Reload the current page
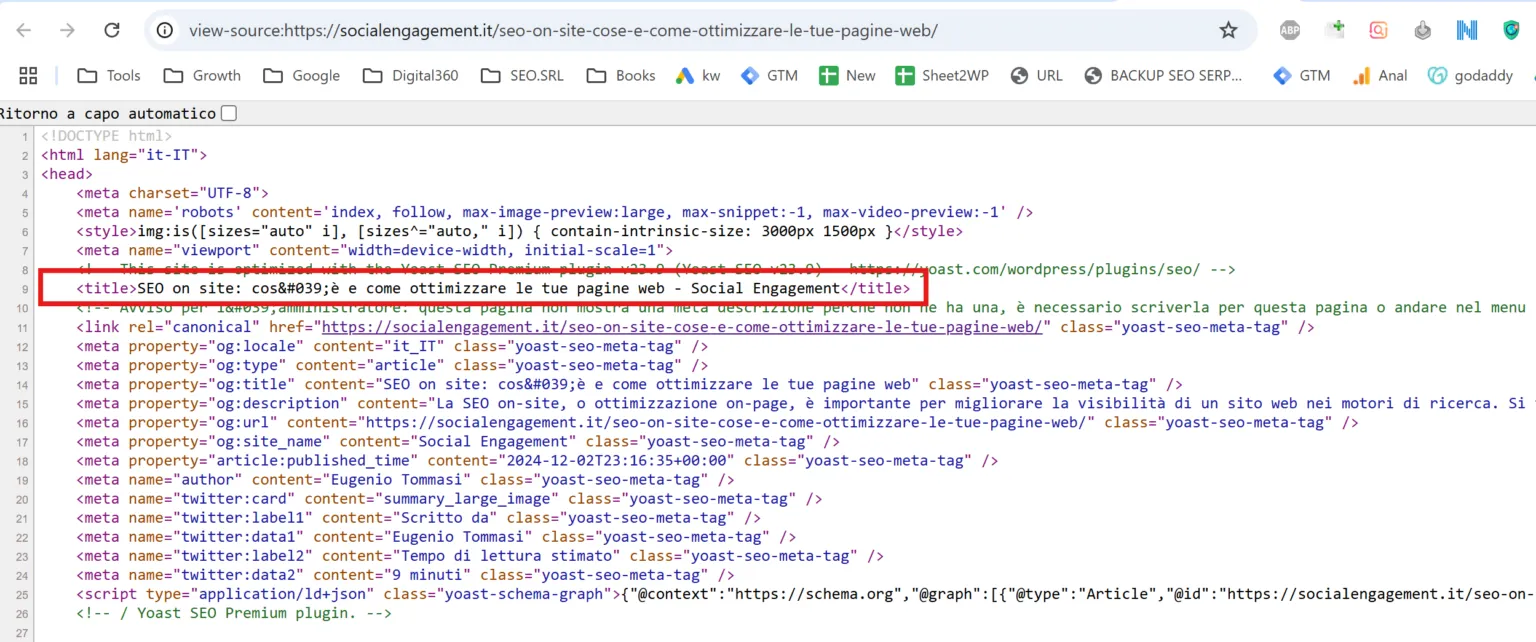 point(111,30)
